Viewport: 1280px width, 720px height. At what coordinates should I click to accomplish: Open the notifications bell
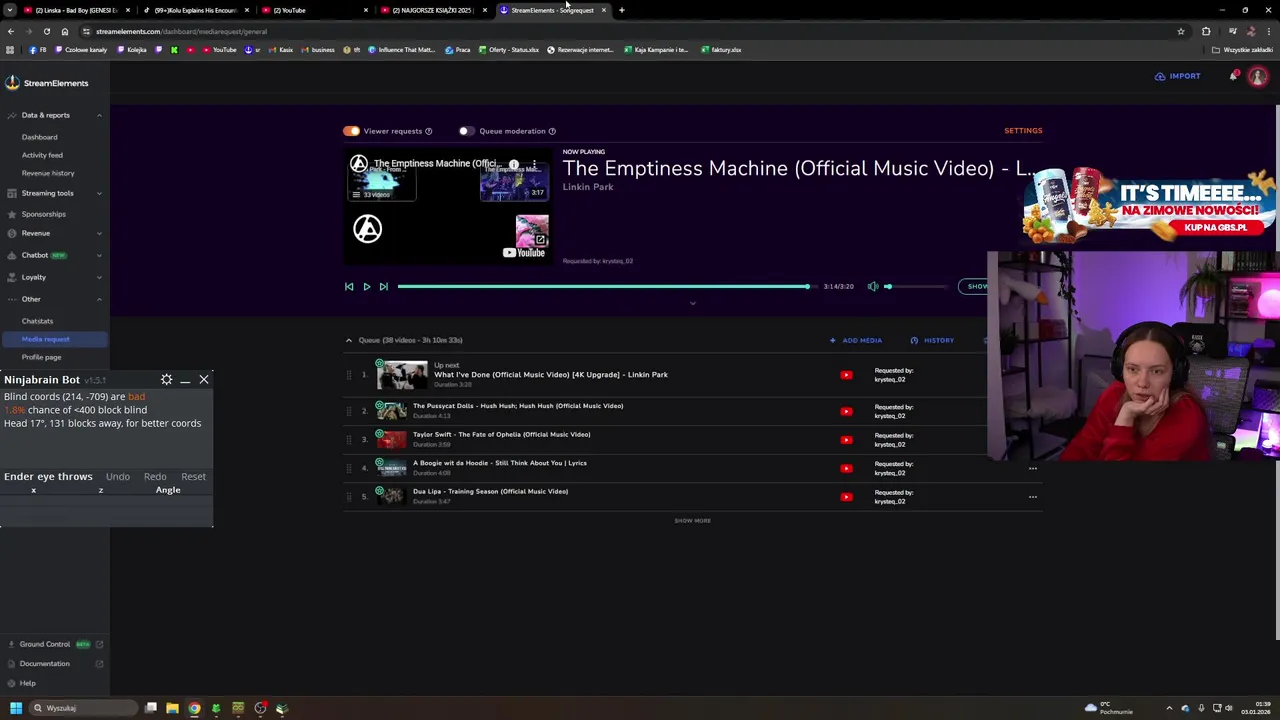pyautogui.click(x=1234, y=76)
